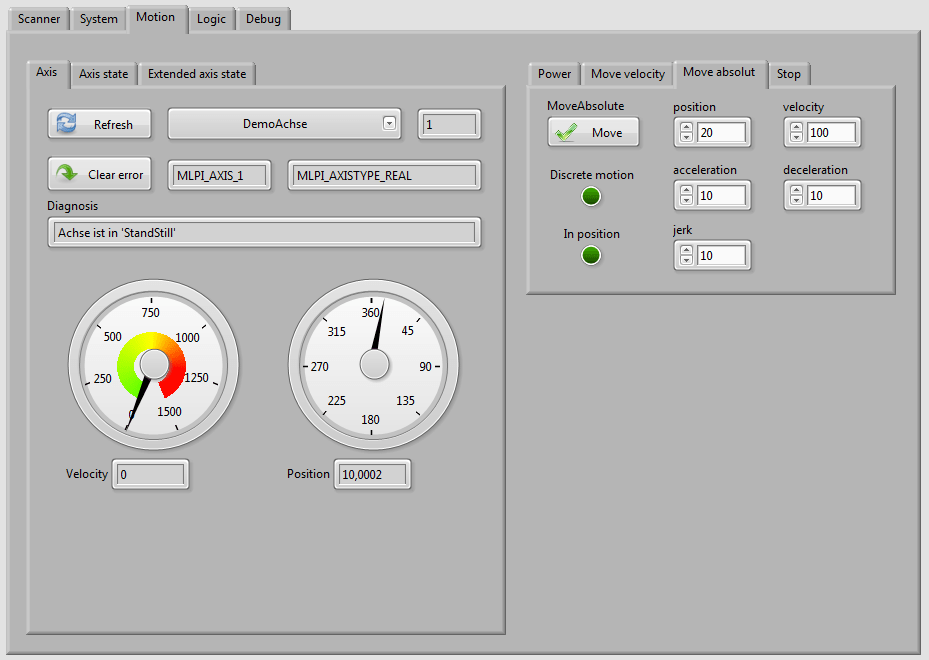
Task: Switch to the Power tab
Action: click(553, 73)
